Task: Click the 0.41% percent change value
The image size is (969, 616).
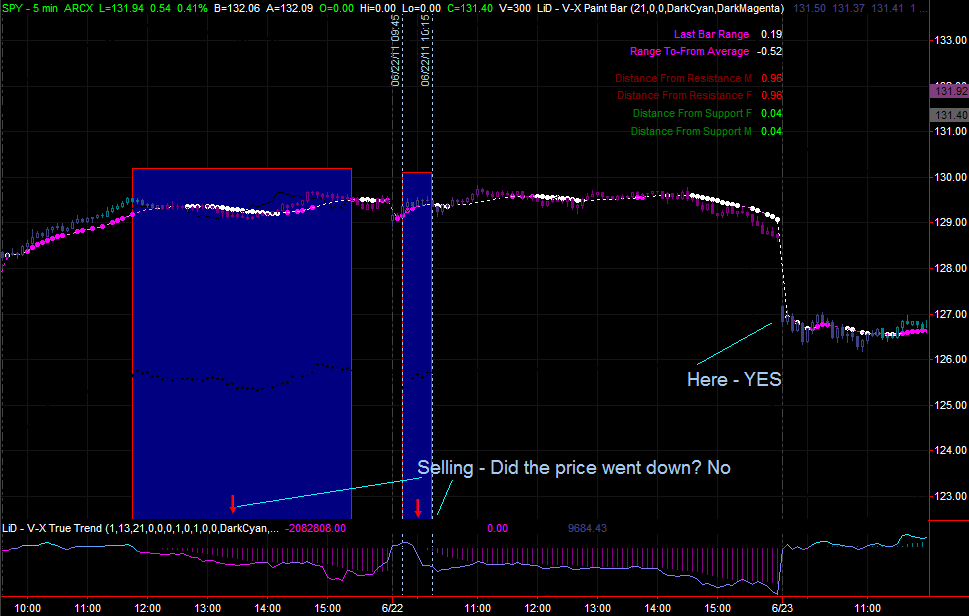Action: (192, 9)
